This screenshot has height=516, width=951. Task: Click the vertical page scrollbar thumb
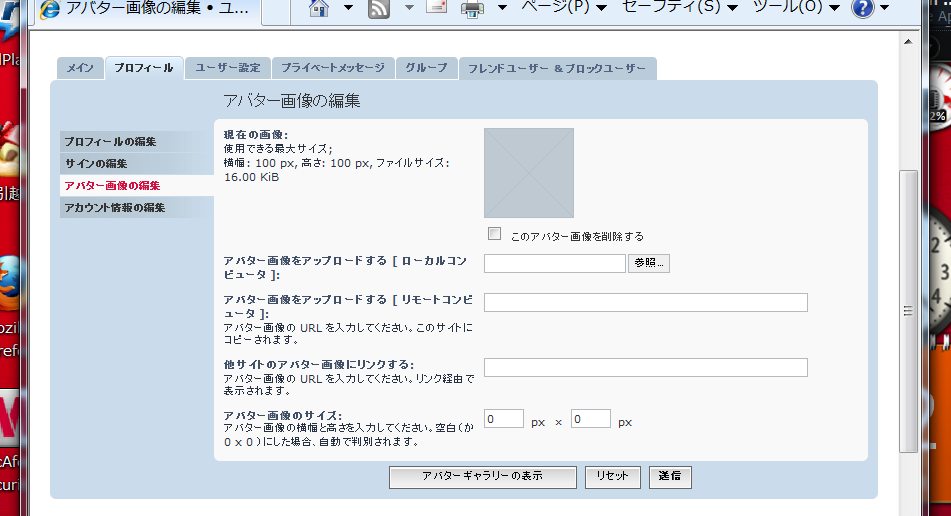pyautogui.click(x=908, y=310)
